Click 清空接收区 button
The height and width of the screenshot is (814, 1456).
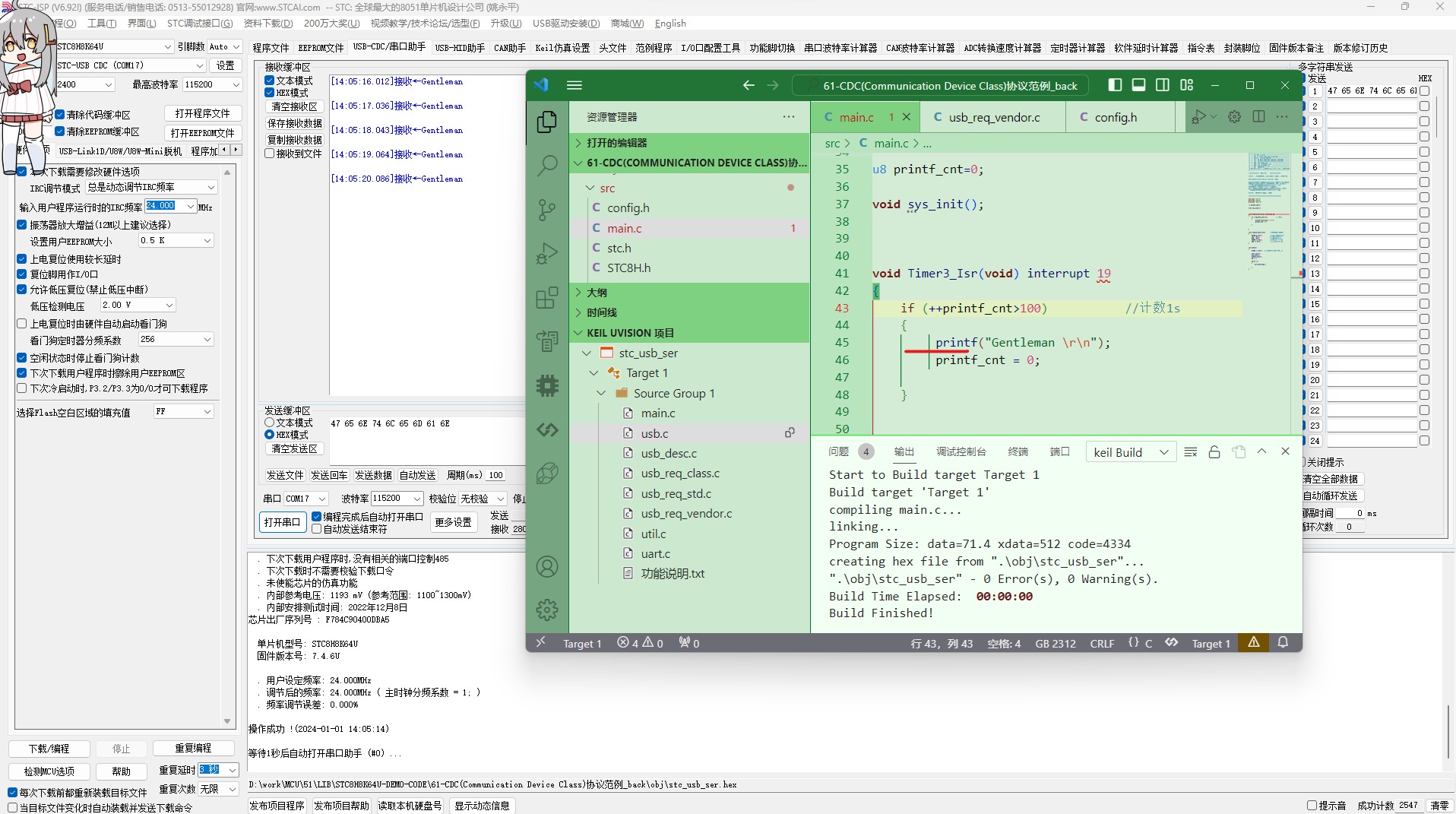tap(295, 106)
